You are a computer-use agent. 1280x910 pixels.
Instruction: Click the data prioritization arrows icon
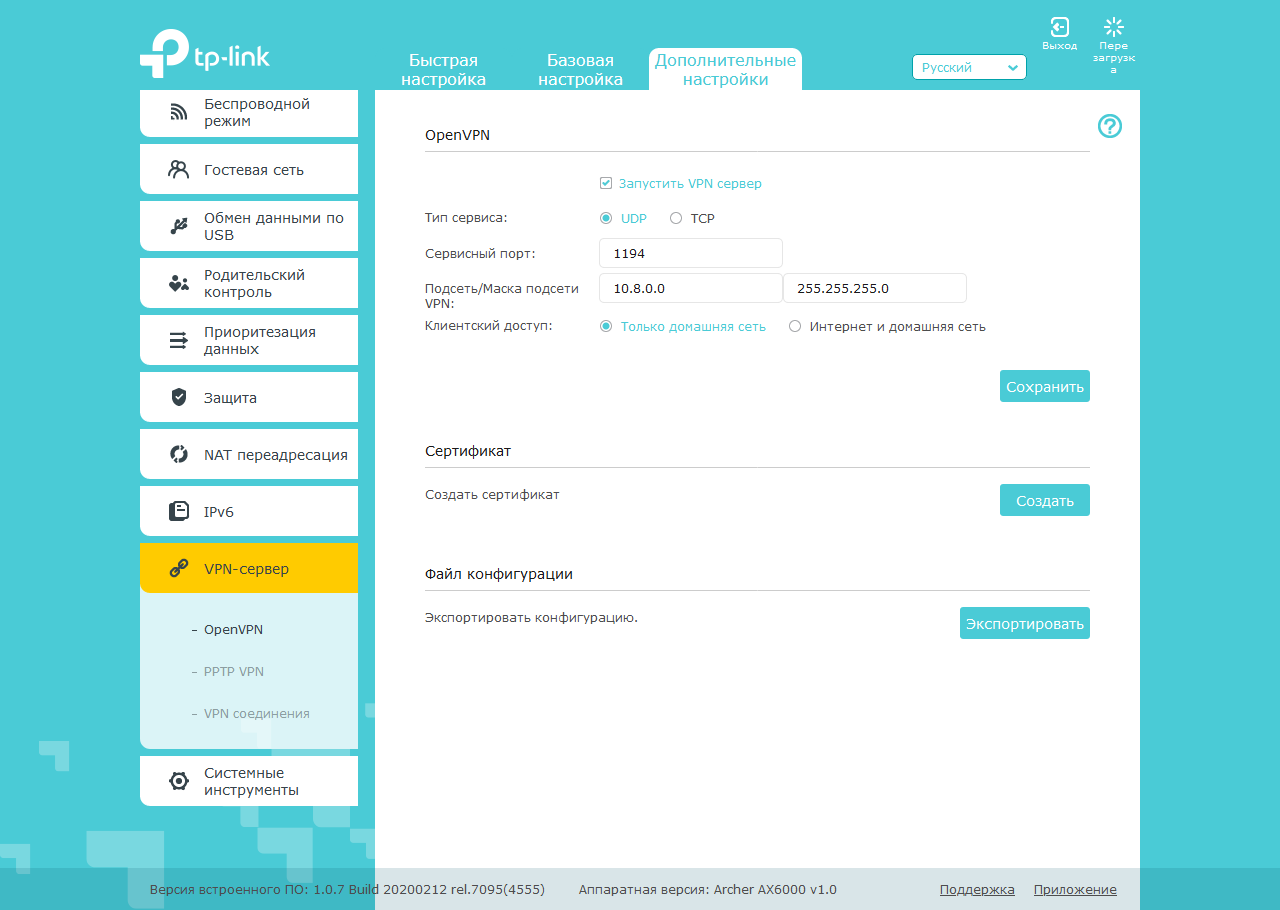179,340
